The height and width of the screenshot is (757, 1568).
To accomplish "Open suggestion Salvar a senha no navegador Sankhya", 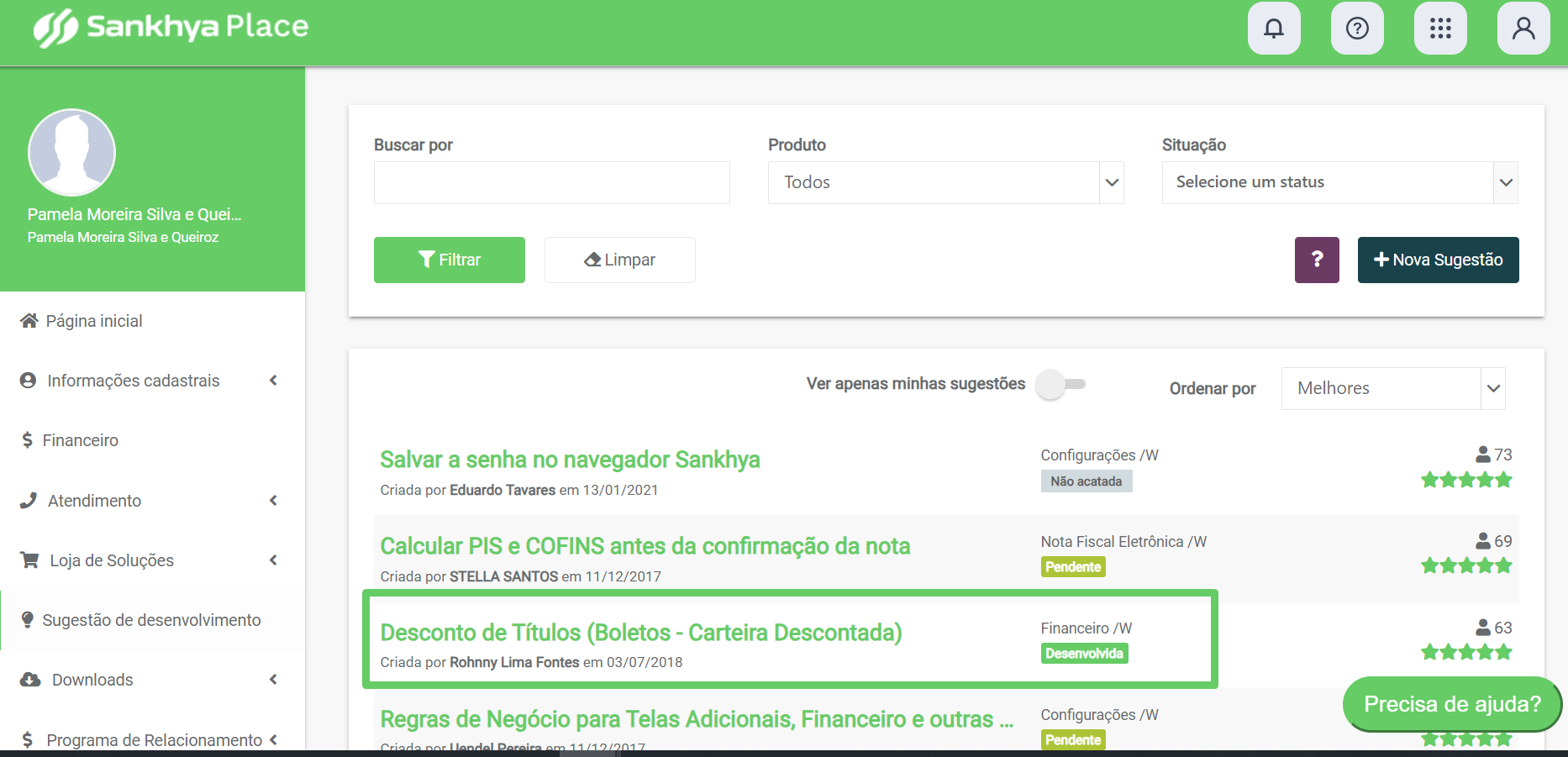I will point(570,460).
